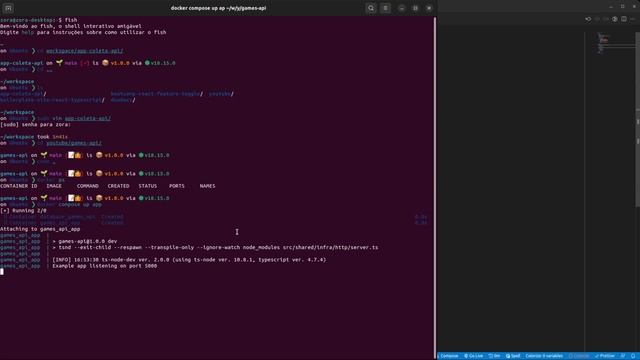Click the youtube/games-api/ path in terminal

pyautogui.click(x=74, y=143)
